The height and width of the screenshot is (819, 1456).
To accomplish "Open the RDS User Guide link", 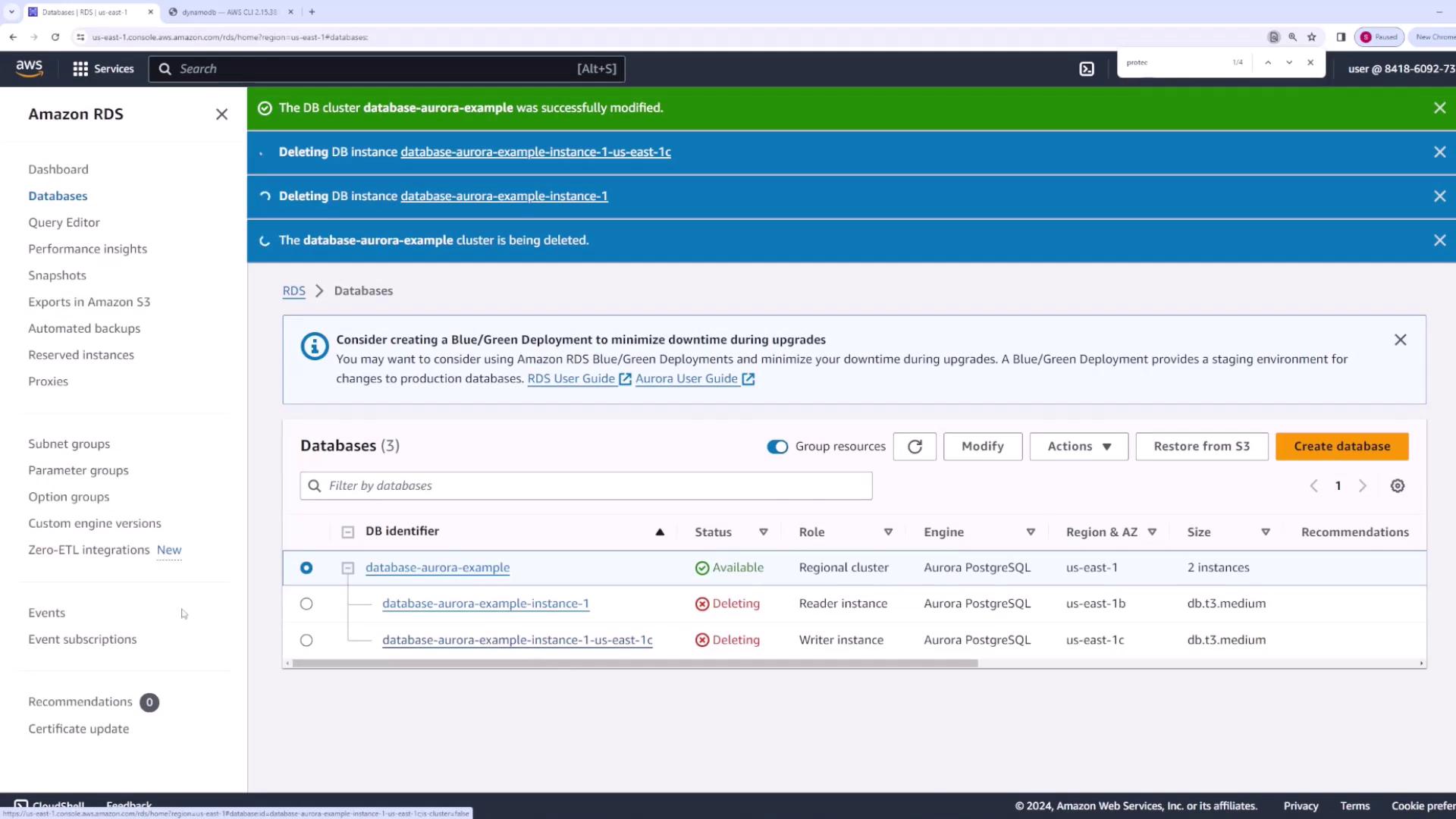I will tap(579, 379).
